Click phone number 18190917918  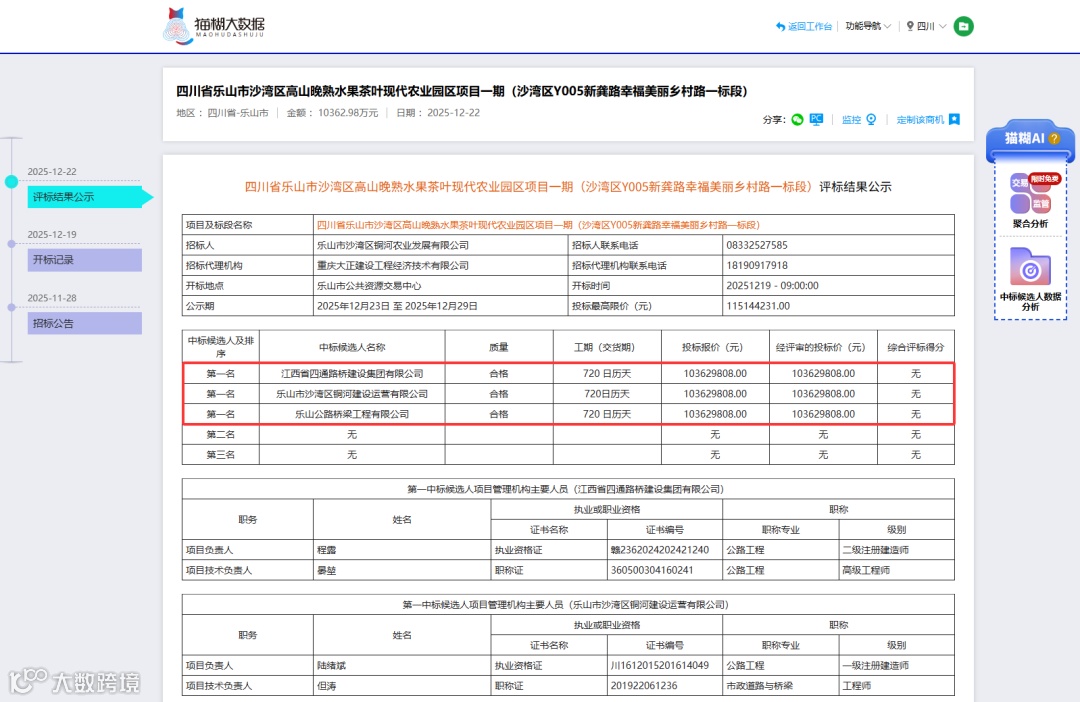tap(757, 265)
